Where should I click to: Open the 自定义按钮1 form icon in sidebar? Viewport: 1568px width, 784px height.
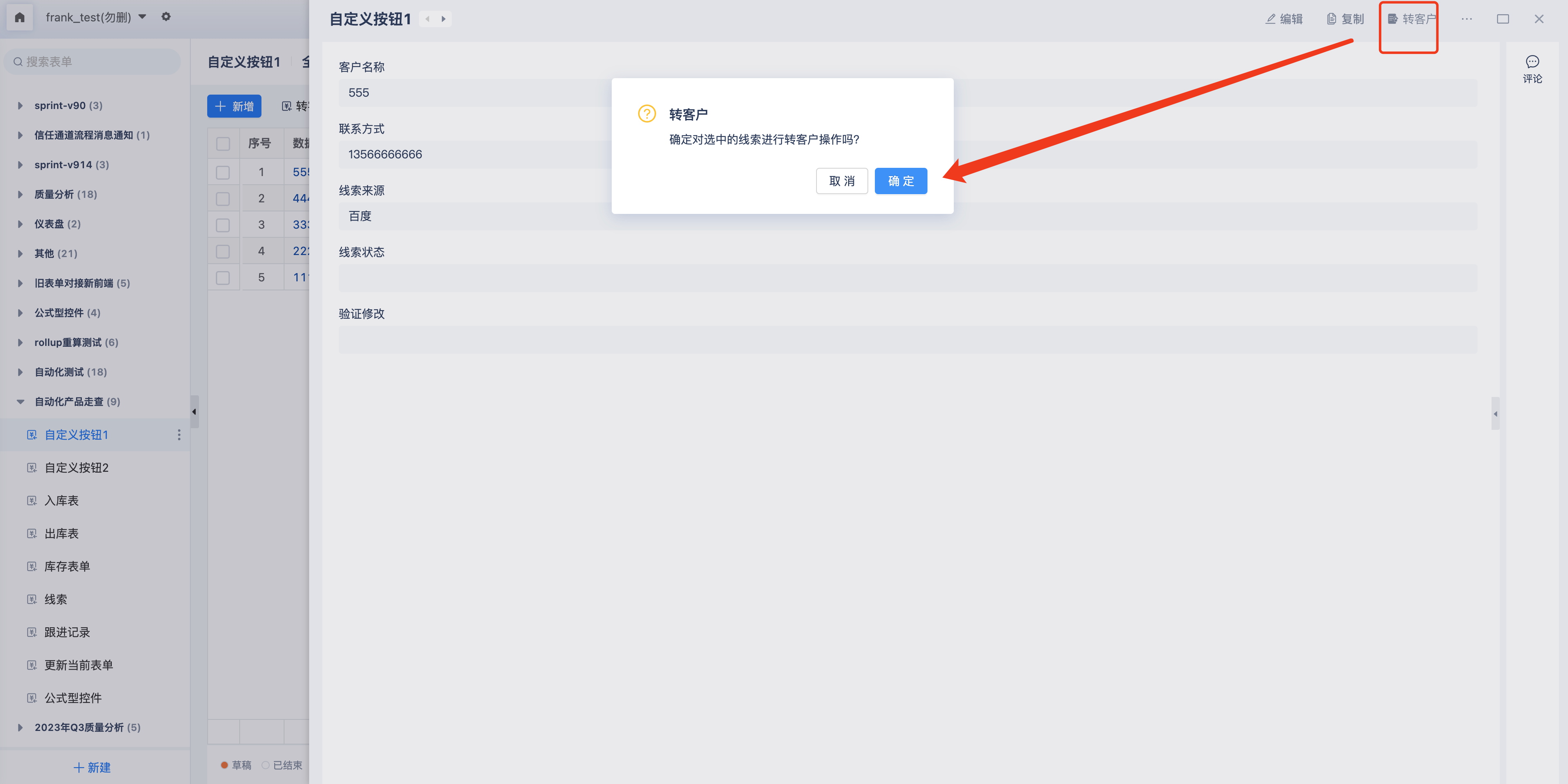[x=32, y=435]
